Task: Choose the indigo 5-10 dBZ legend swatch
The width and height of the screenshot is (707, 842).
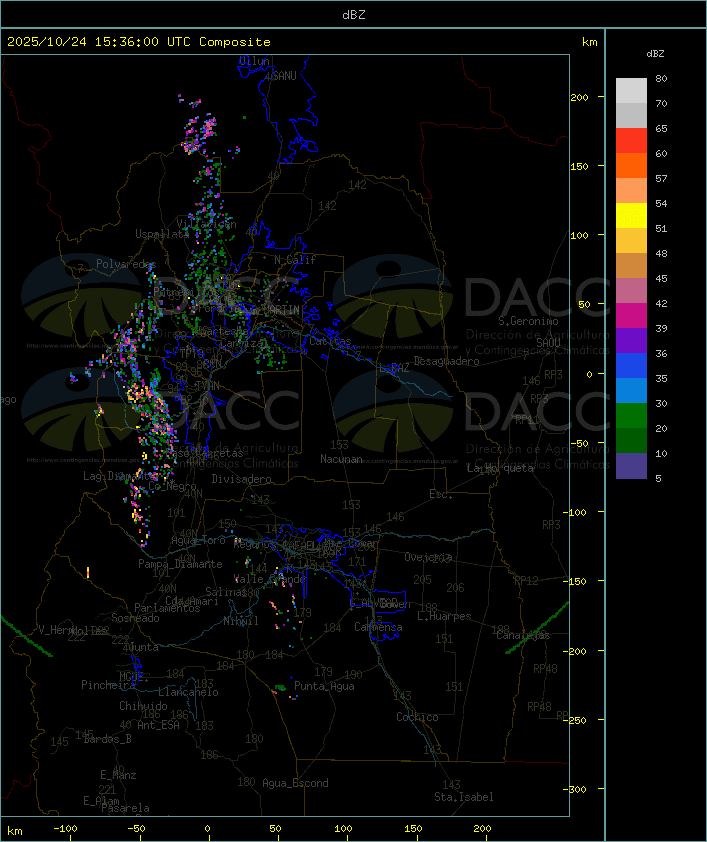Action: click(x=631, y=466)
